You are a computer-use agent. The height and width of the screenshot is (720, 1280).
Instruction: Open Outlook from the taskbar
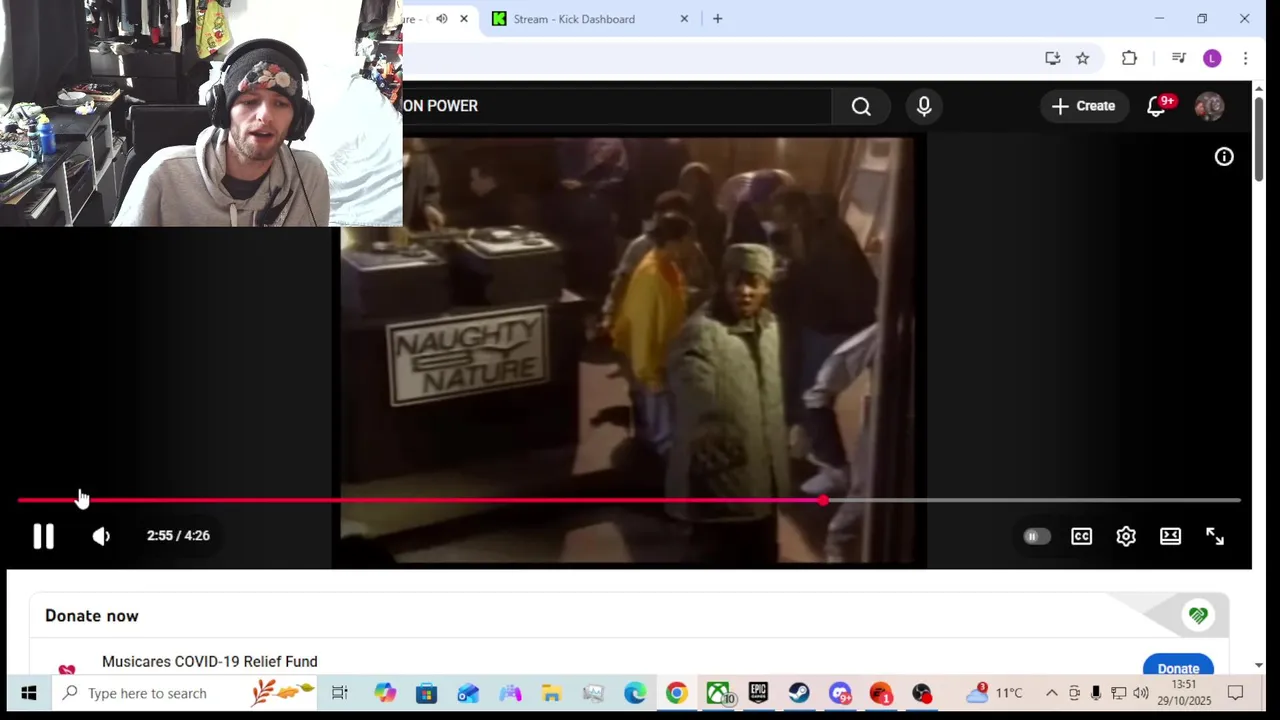click(x=468, y=693)
